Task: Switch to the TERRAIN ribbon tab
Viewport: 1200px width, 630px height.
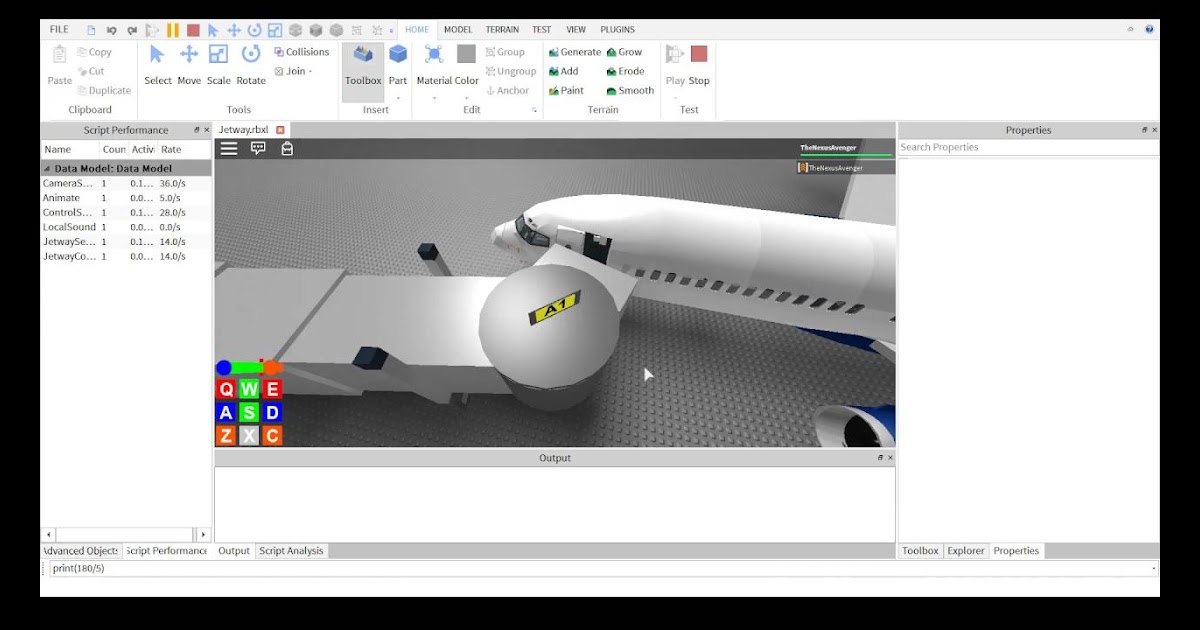Action: point(502,30)
